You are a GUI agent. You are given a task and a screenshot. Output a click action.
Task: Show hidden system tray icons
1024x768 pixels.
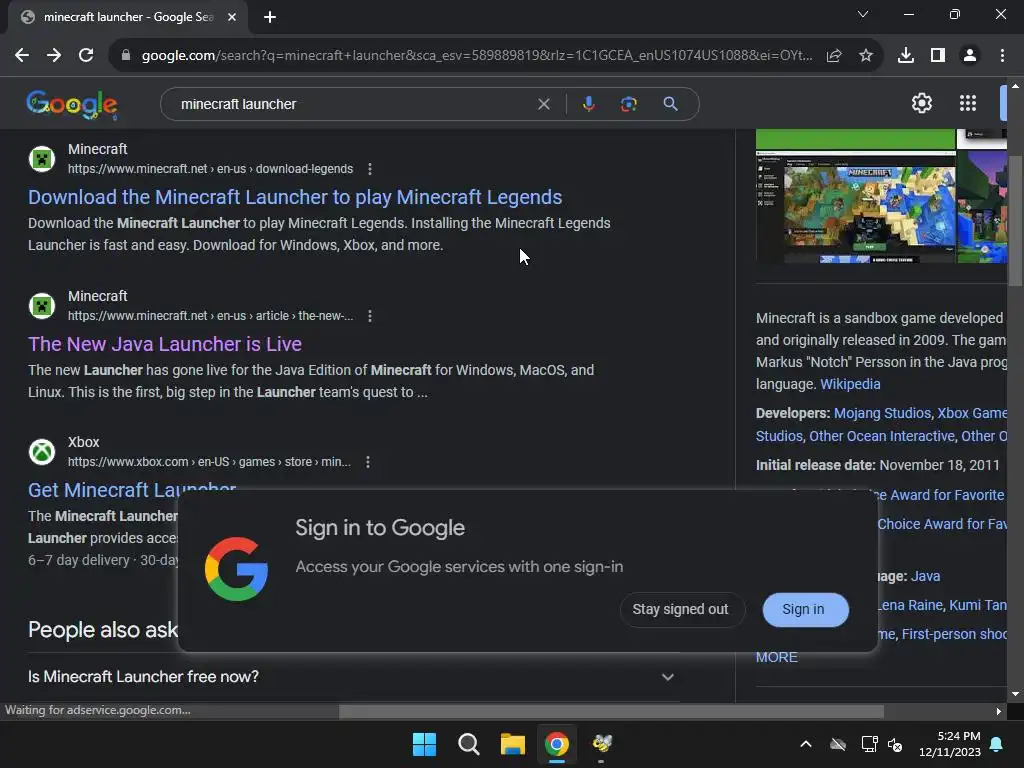(806, 744)
